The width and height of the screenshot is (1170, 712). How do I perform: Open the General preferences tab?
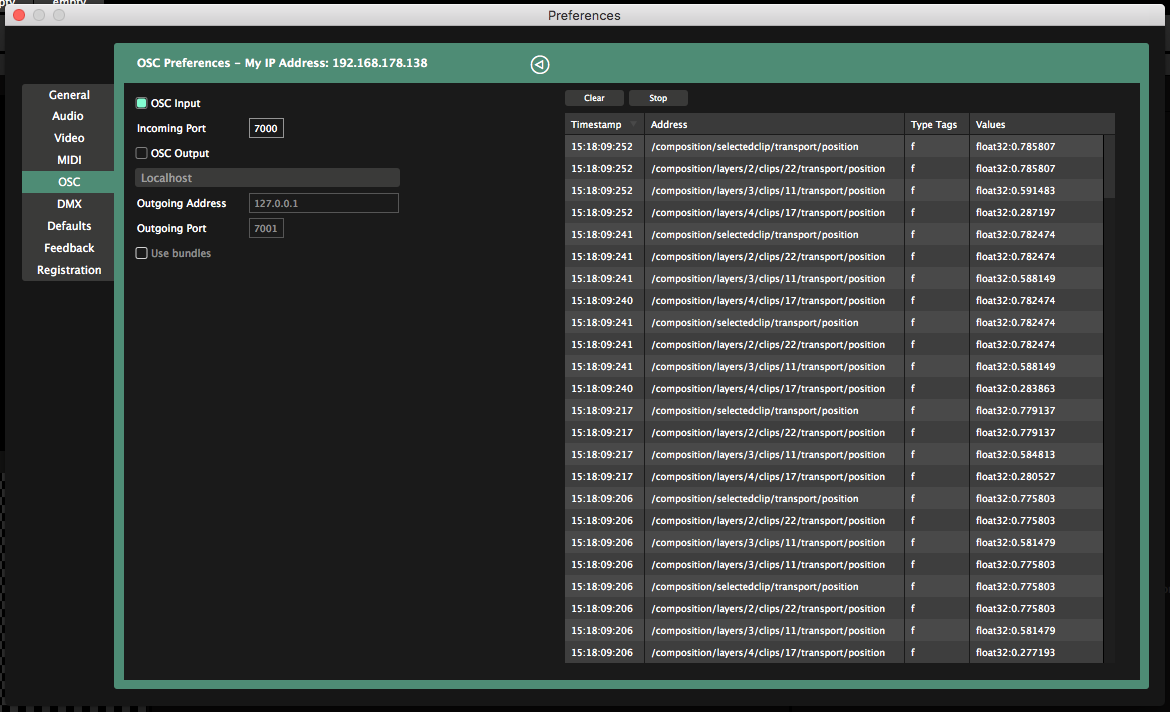tap(69, 95)
